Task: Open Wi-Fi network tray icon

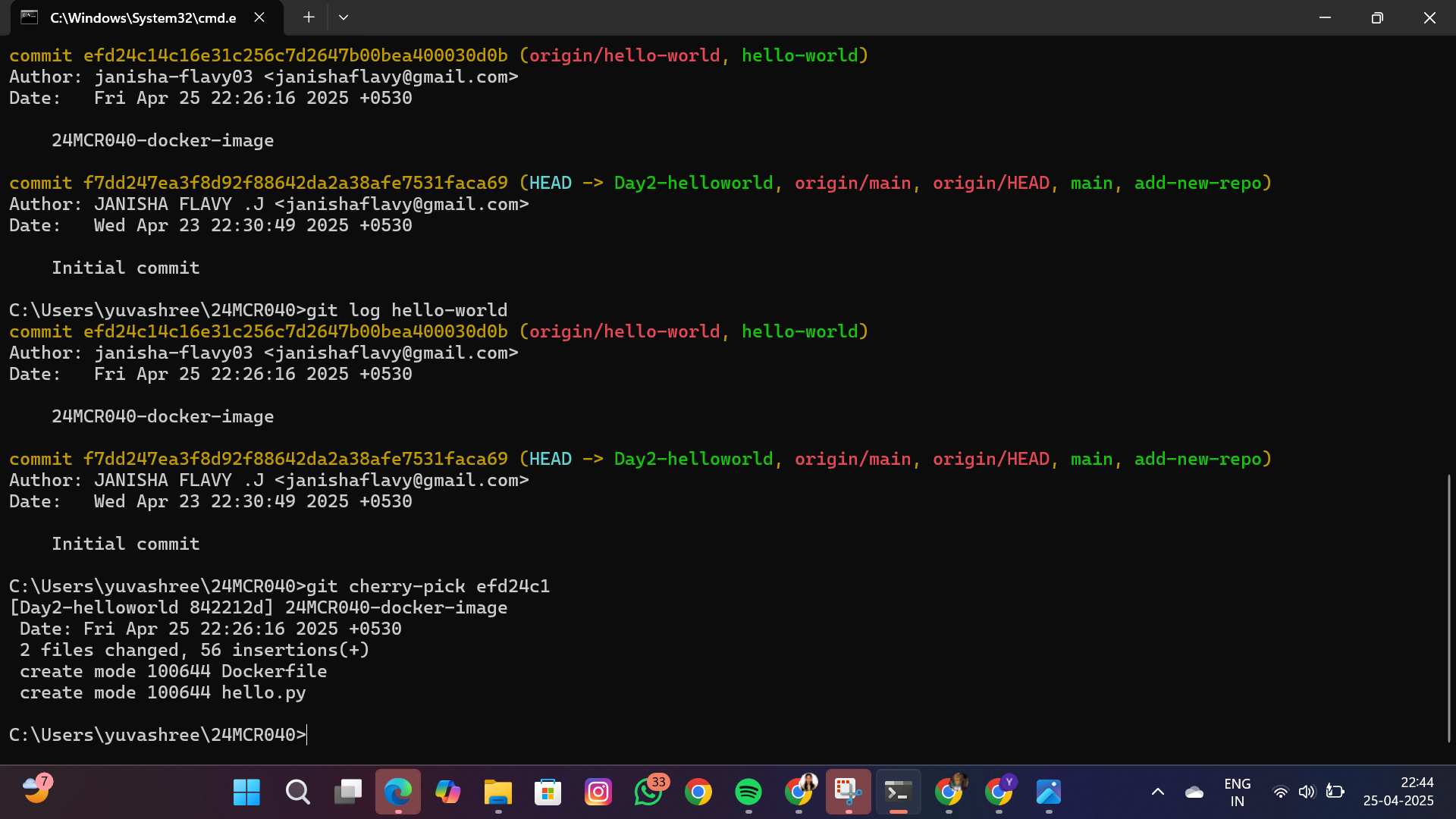Action: [x=1280, y=792]
